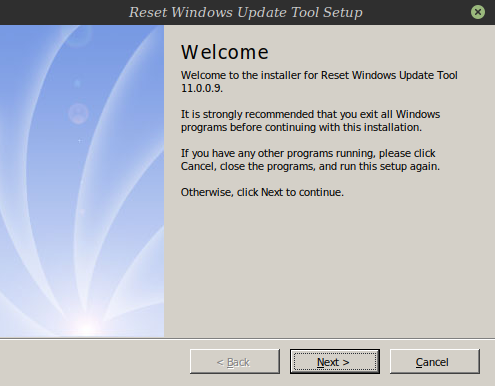
Task: Click the 'If you have any other programs' paragraph
Action: (x=310, y=160)
